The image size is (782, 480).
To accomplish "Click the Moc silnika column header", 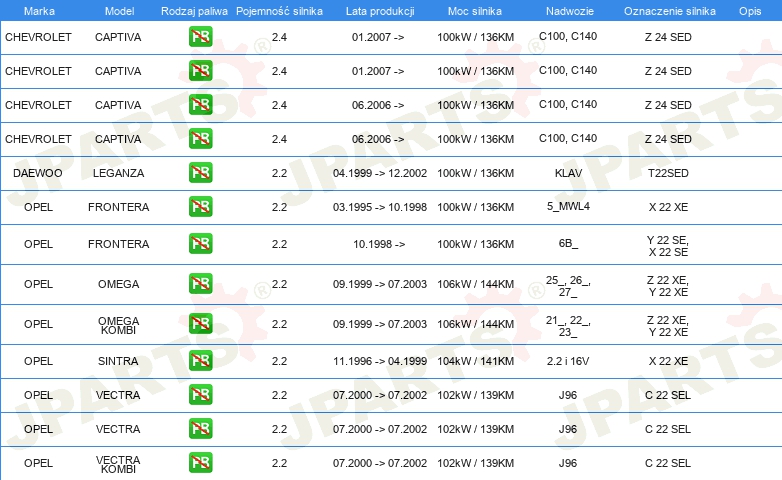I will click(x=475, y=11).
